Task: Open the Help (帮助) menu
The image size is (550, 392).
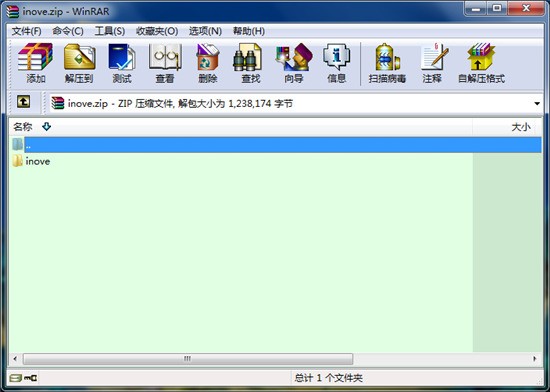Action: coord(249,31)
